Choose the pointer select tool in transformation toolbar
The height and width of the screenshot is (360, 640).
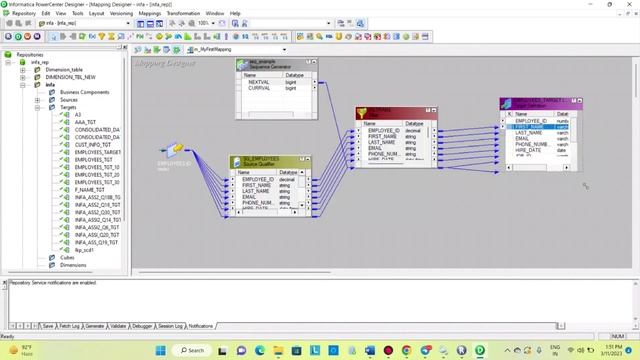(x=53, y=37)
